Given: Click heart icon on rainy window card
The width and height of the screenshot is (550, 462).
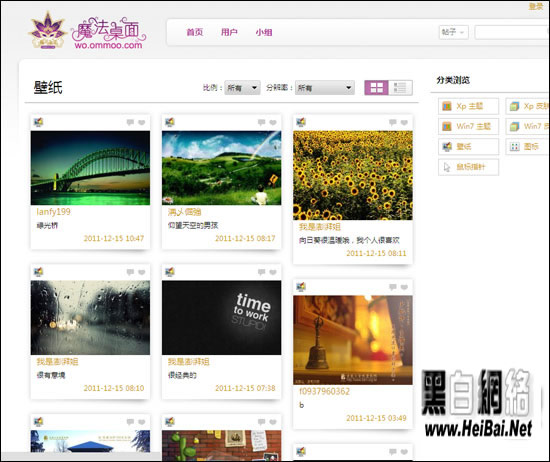Looking at the screenshot, I should [x=142, y=272].
